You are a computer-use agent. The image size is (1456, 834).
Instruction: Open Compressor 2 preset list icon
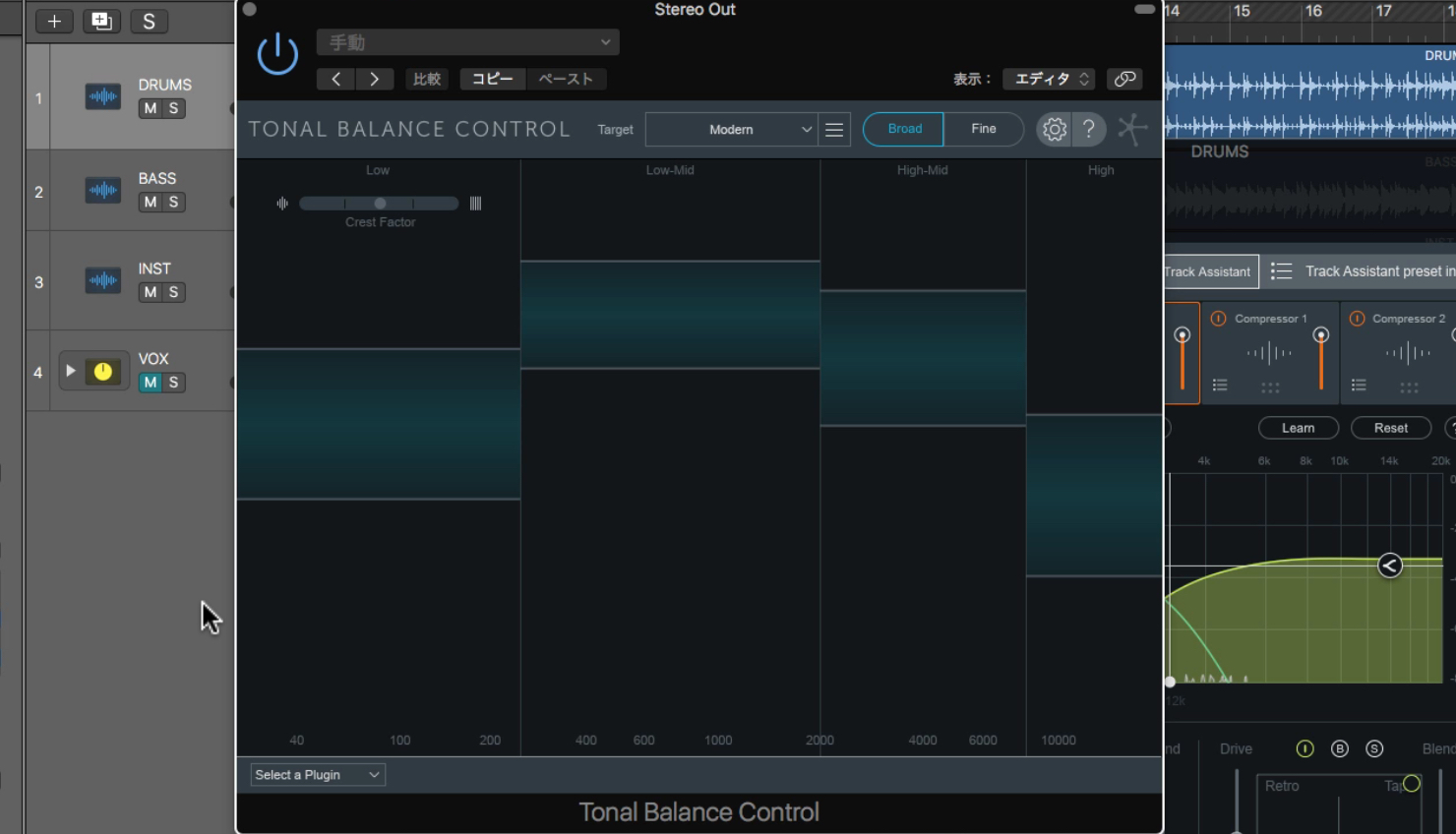click(x=1359, y=386)
